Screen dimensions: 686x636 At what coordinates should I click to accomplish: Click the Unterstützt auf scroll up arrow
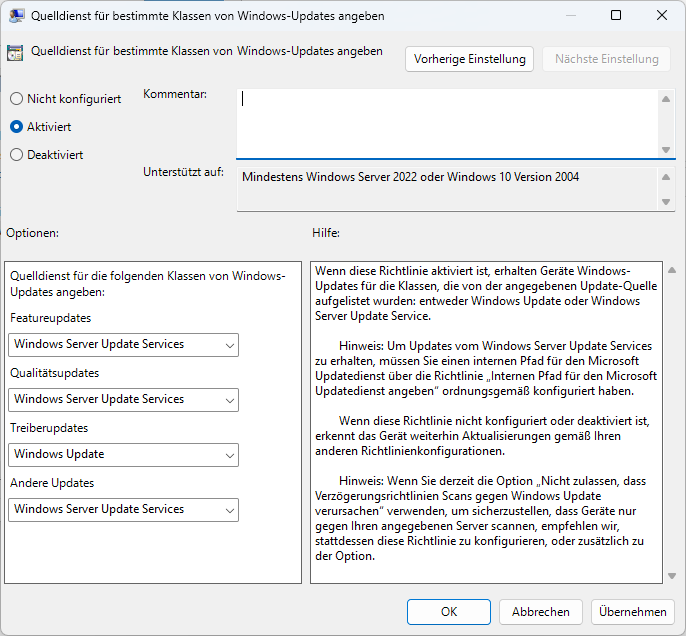click(x=666, y=177)
